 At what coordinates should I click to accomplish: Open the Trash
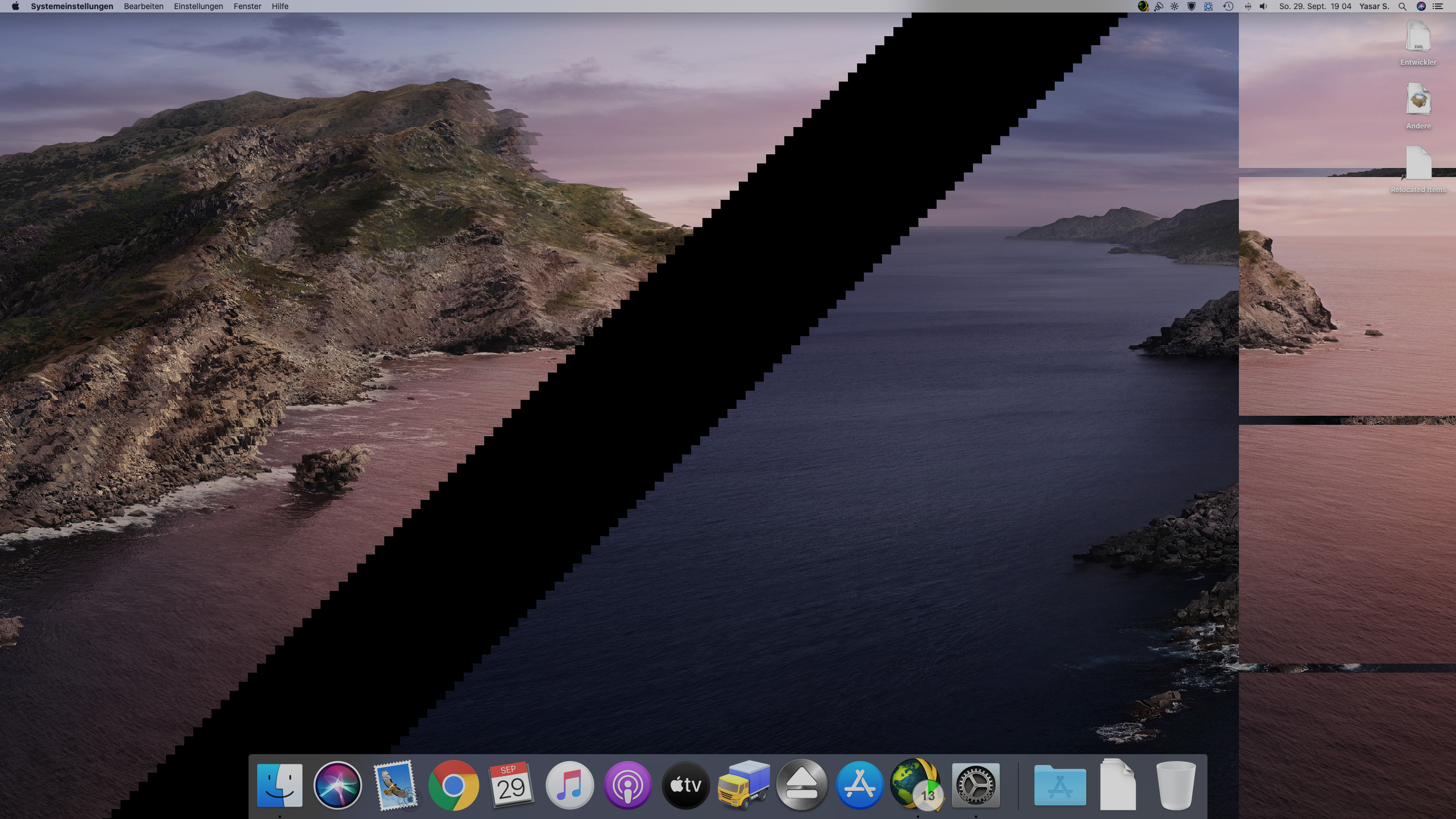point(1176,785)
